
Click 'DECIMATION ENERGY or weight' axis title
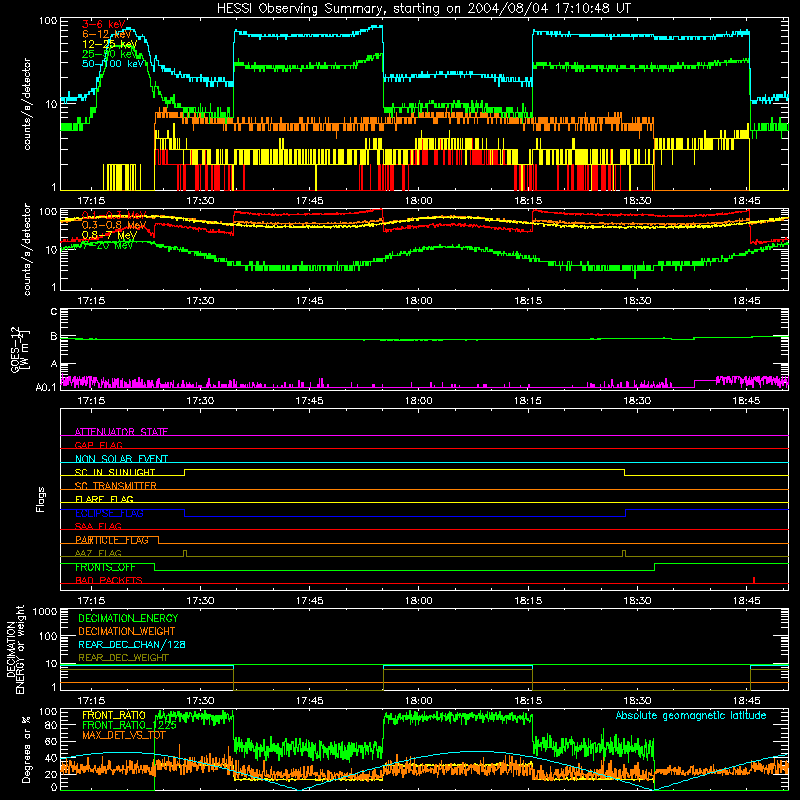pos(16,650)
